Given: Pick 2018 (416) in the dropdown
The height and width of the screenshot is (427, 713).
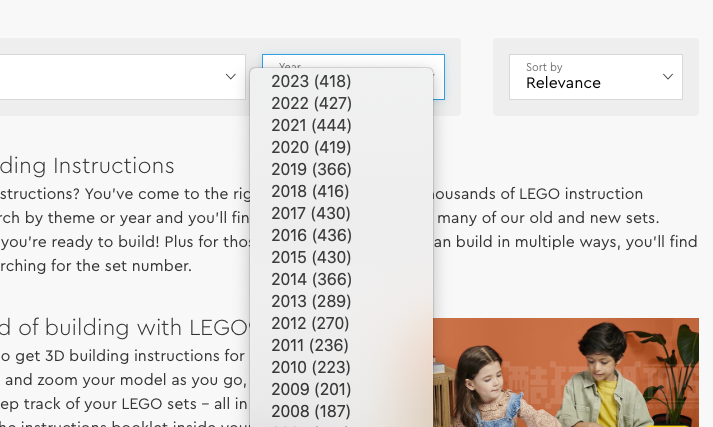Looking at the screenshot, I should (341, 191).
